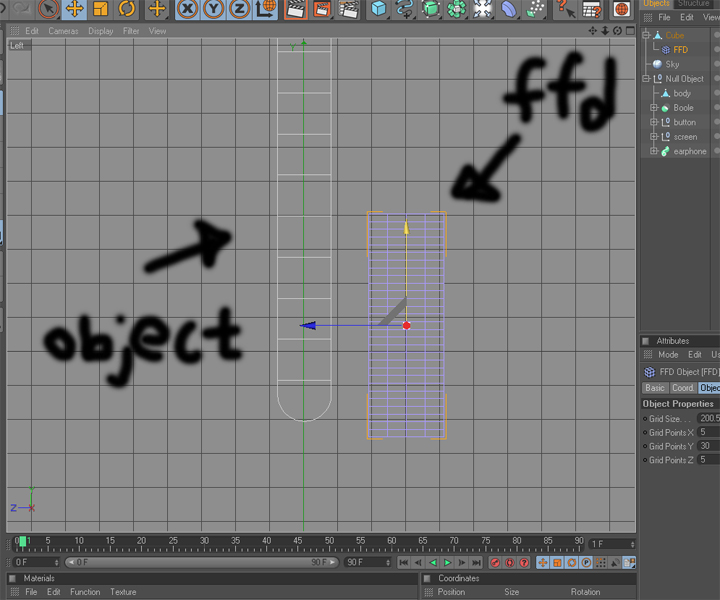Open Attributes Mode menu
The height and width of the screenshot is (600, 720).
[668, 354]
